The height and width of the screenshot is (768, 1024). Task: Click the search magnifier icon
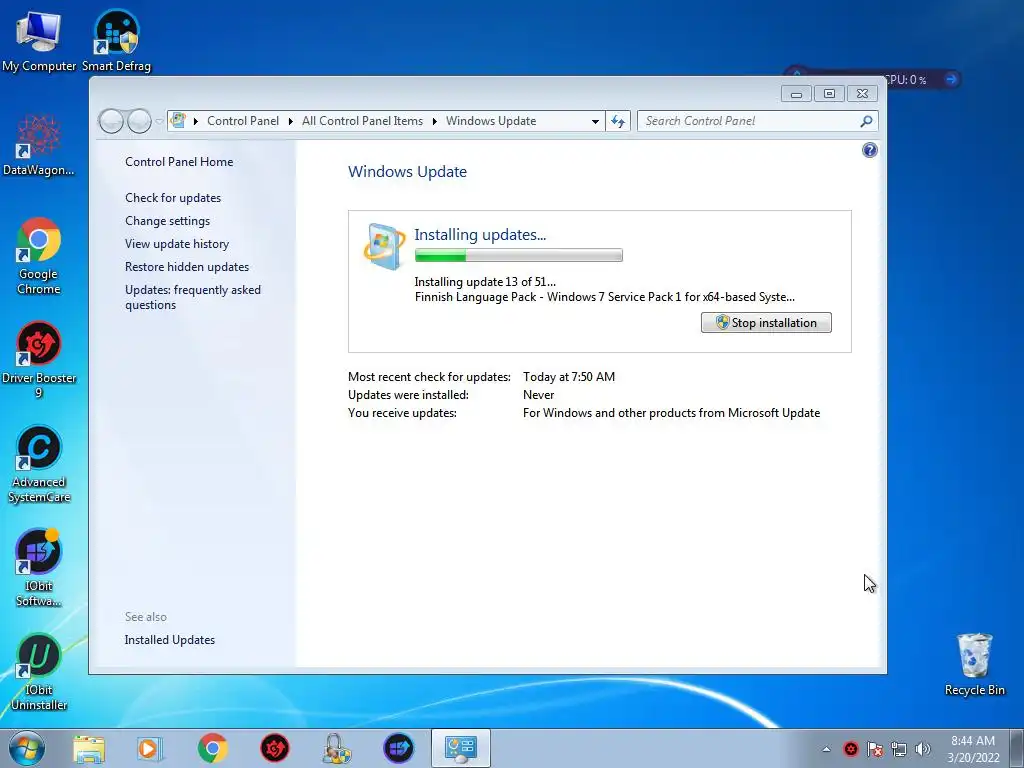(866, 121)
